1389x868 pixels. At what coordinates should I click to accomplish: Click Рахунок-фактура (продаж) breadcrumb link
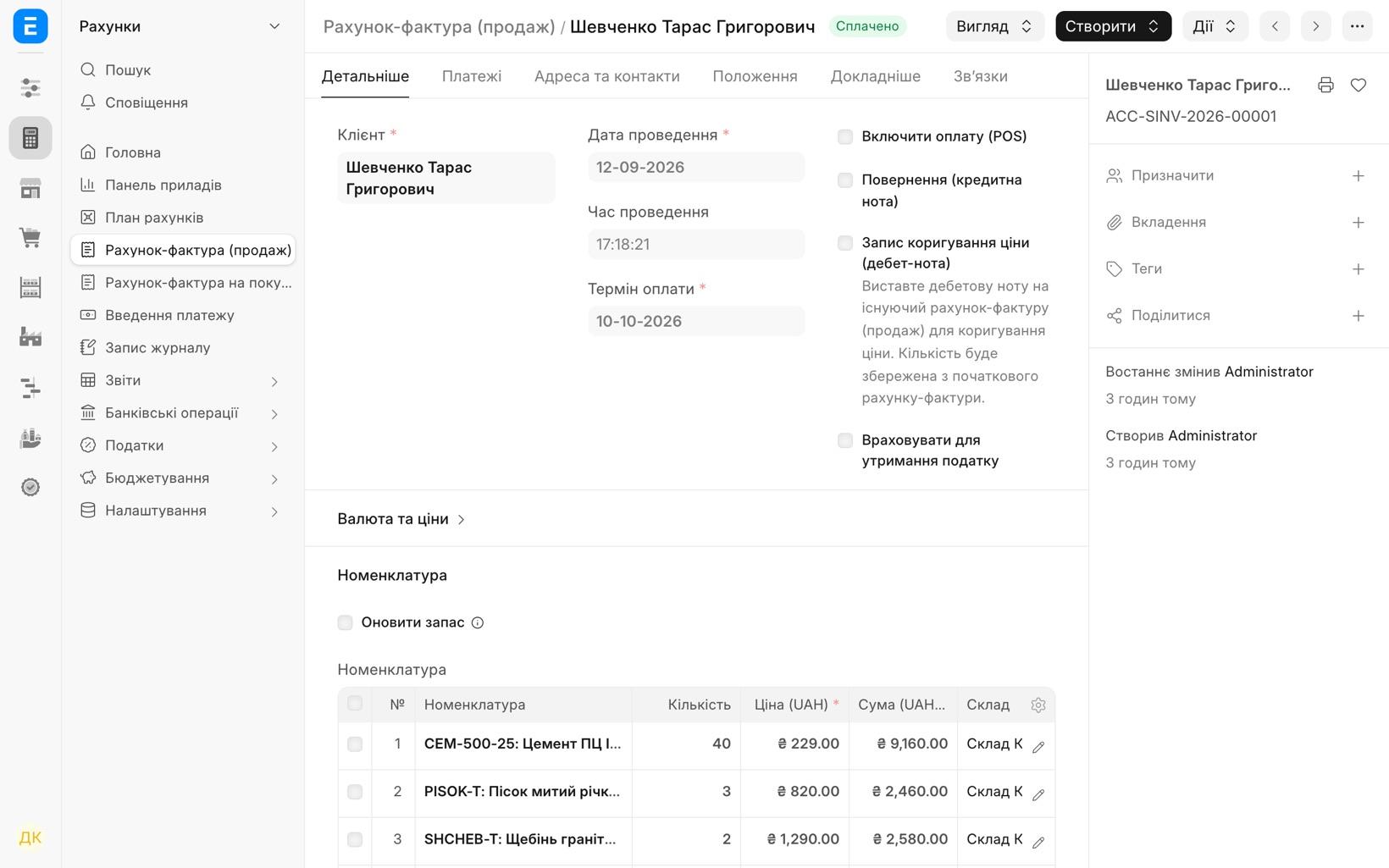[440, 26]
